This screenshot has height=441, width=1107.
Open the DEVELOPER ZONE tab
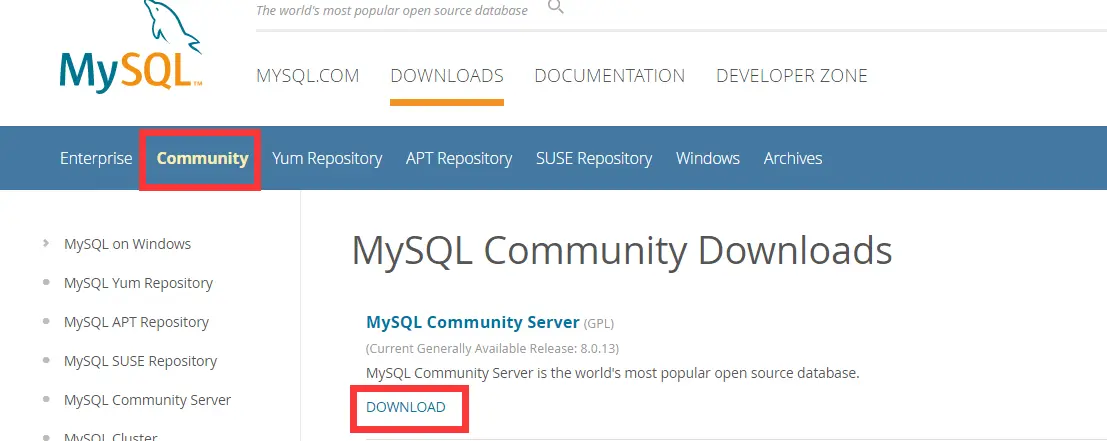tap(791, 75)
